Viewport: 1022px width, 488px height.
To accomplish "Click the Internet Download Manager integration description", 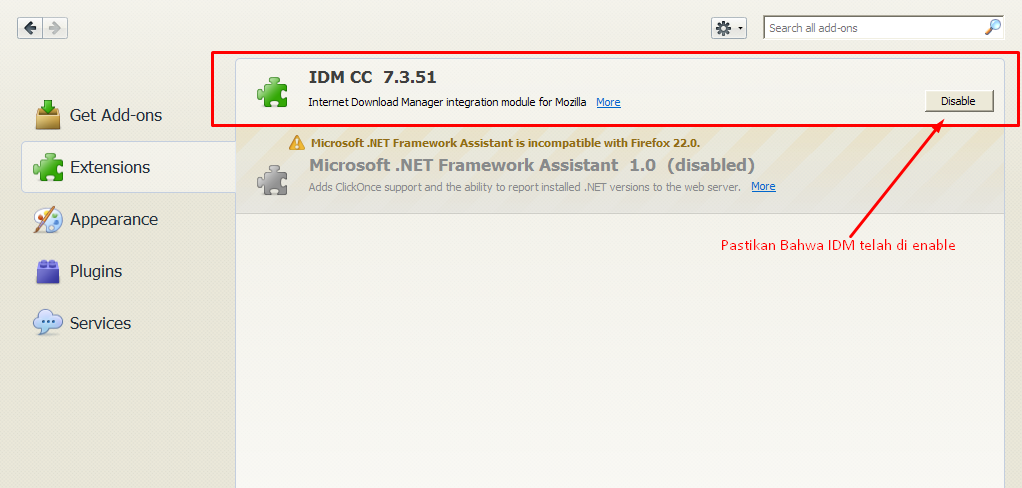I will point(447,102).
